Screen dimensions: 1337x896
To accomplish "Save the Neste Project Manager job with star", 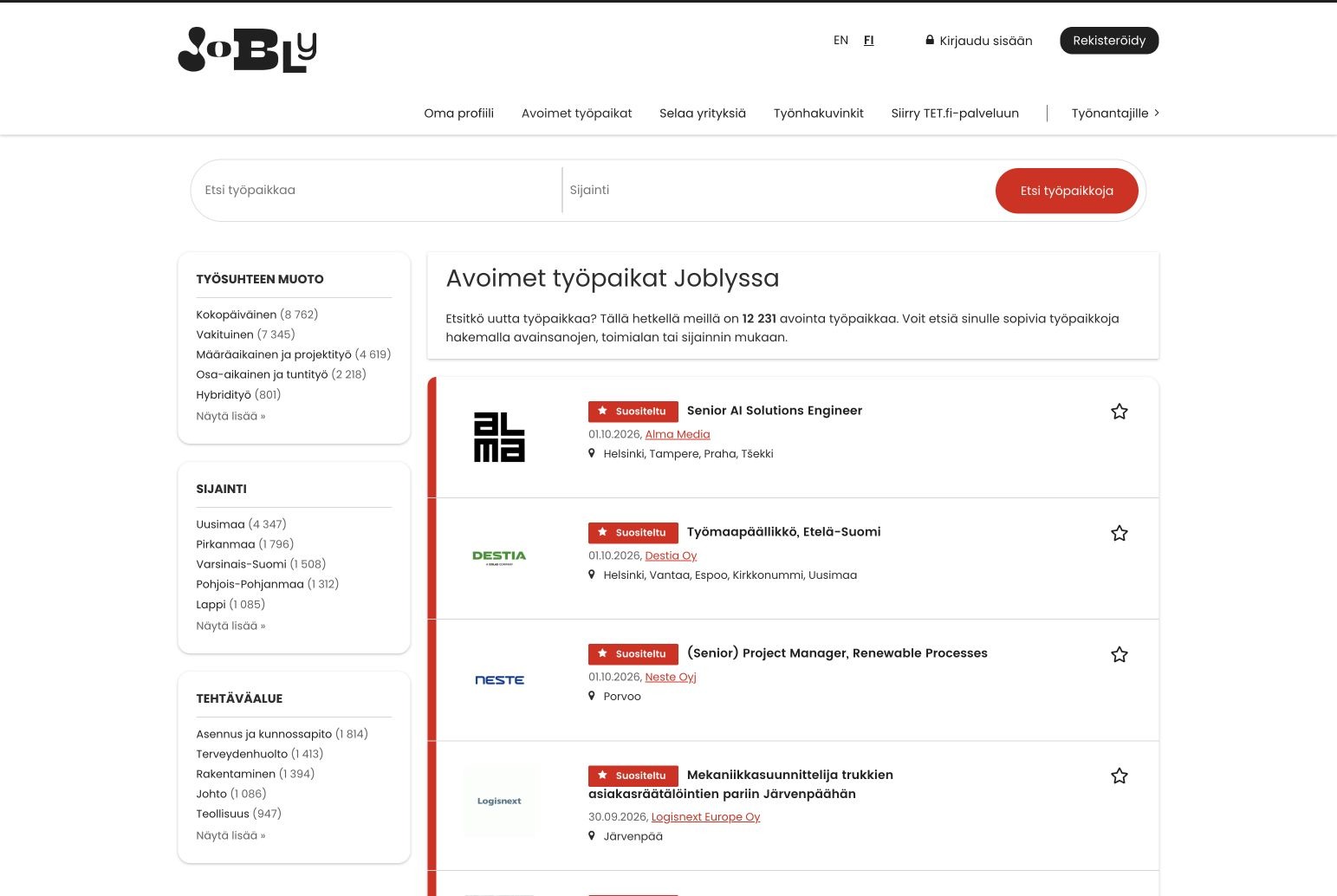I will (1120, 654).
